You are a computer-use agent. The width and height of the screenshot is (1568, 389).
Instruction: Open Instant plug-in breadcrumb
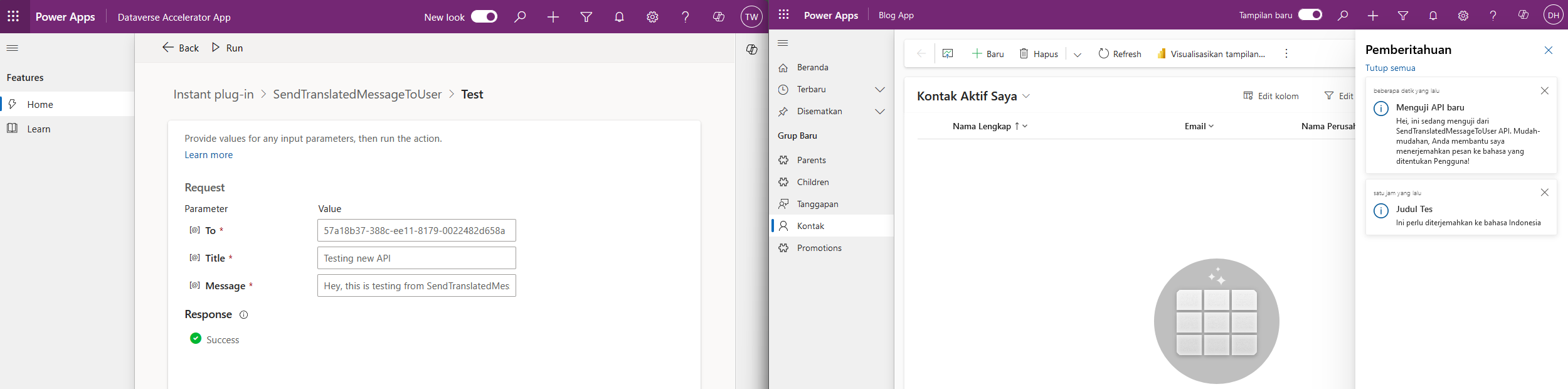[x=213, y=94]
